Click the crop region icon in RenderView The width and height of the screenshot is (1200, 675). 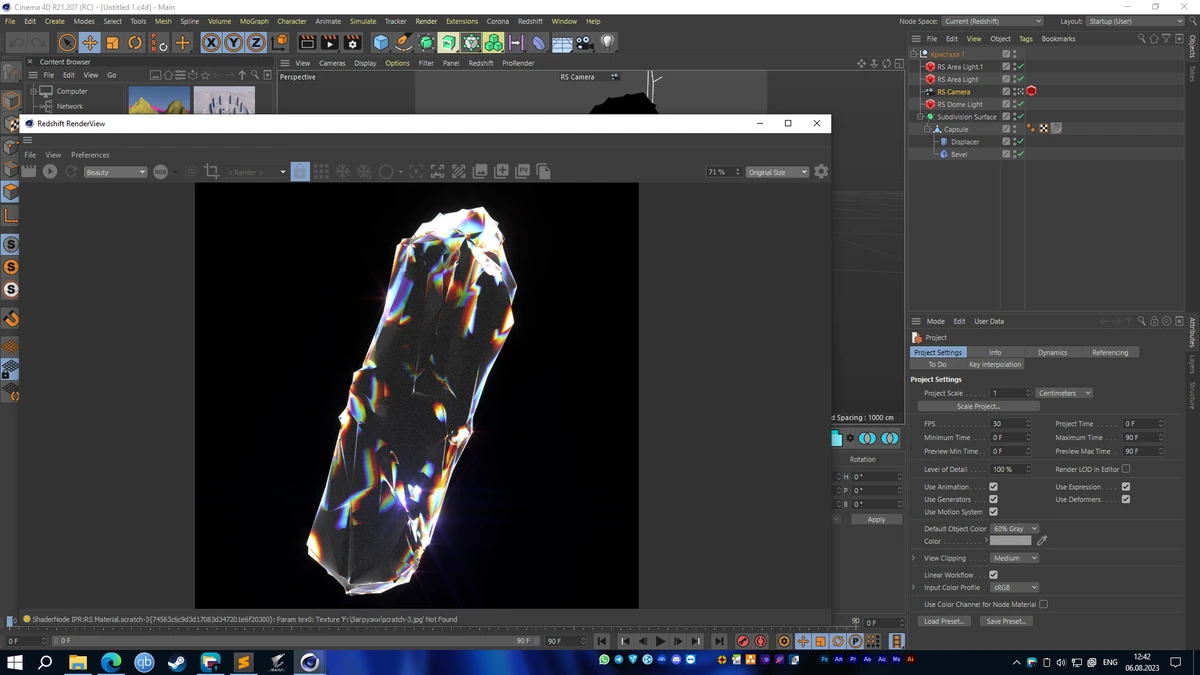click(x=212, y=172)
